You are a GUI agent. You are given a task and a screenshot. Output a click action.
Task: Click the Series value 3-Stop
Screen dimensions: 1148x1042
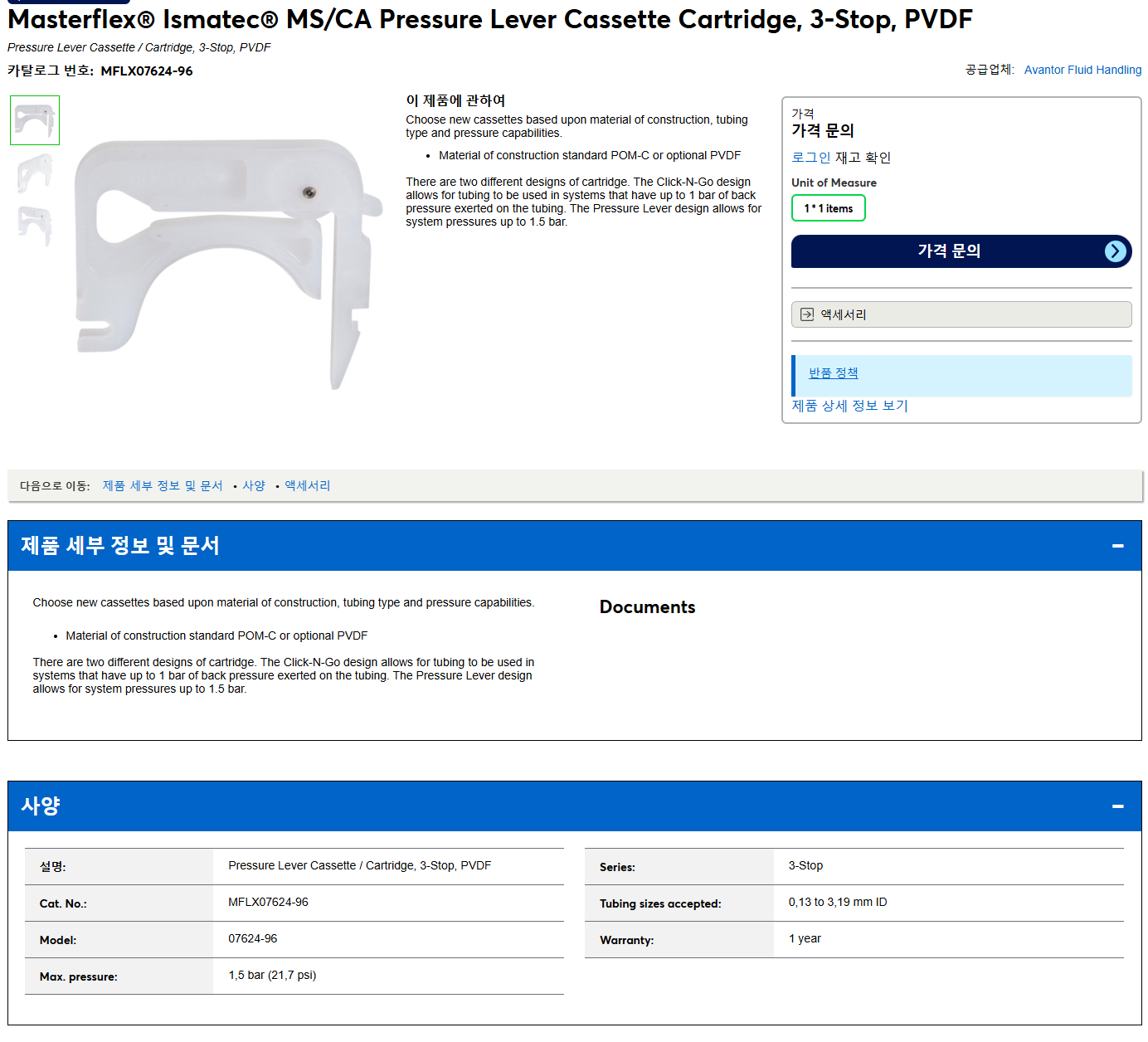[805, 865]
